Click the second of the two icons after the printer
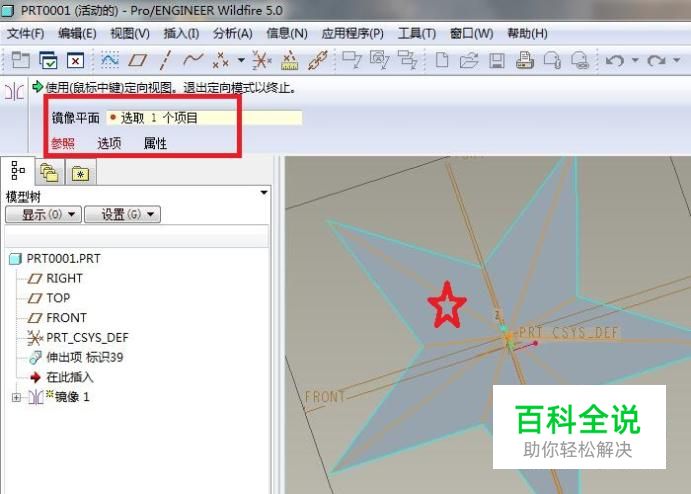The height and width of the screenshot is (494, 691). (580, 60)
